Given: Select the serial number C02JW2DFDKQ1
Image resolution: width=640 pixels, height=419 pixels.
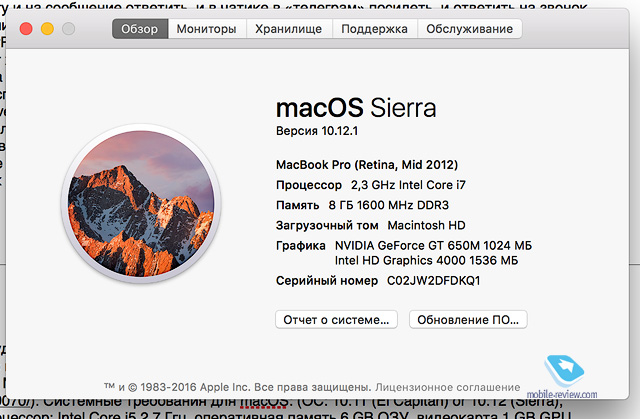Looking at the screenshot, I should tap(433, 281).
